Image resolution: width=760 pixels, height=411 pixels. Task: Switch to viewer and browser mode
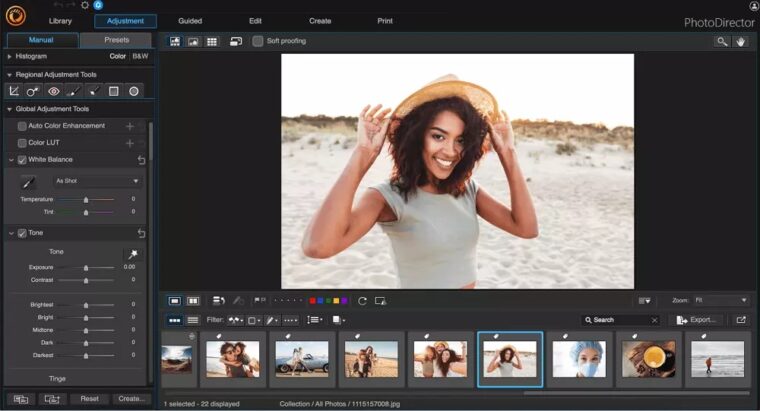(x=175, y=41)
